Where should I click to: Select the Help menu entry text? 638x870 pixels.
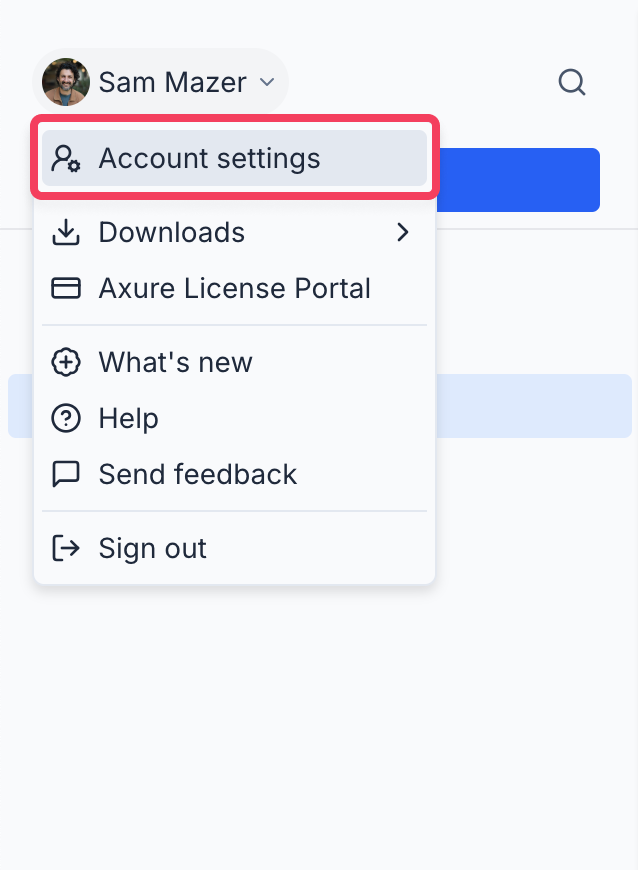[128, 418]
